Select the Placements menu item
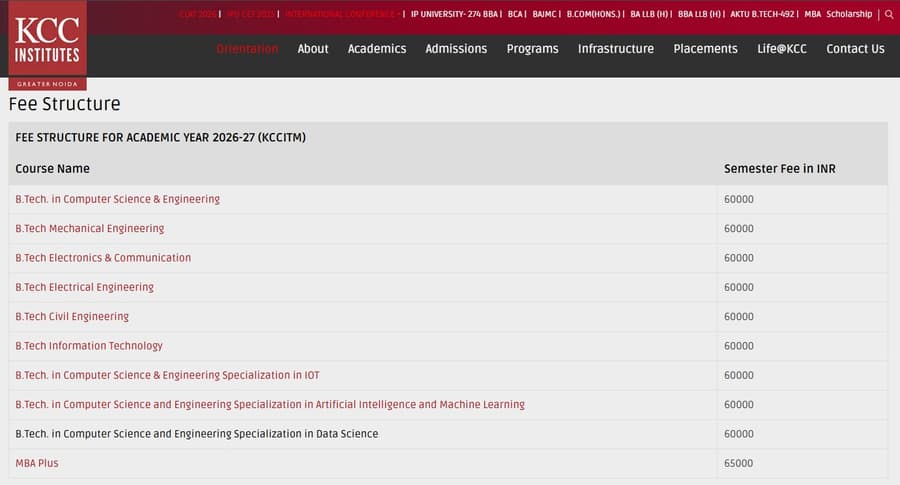Image resolution: width=900 pixels, height=485 pixels. tap(705, 49)
